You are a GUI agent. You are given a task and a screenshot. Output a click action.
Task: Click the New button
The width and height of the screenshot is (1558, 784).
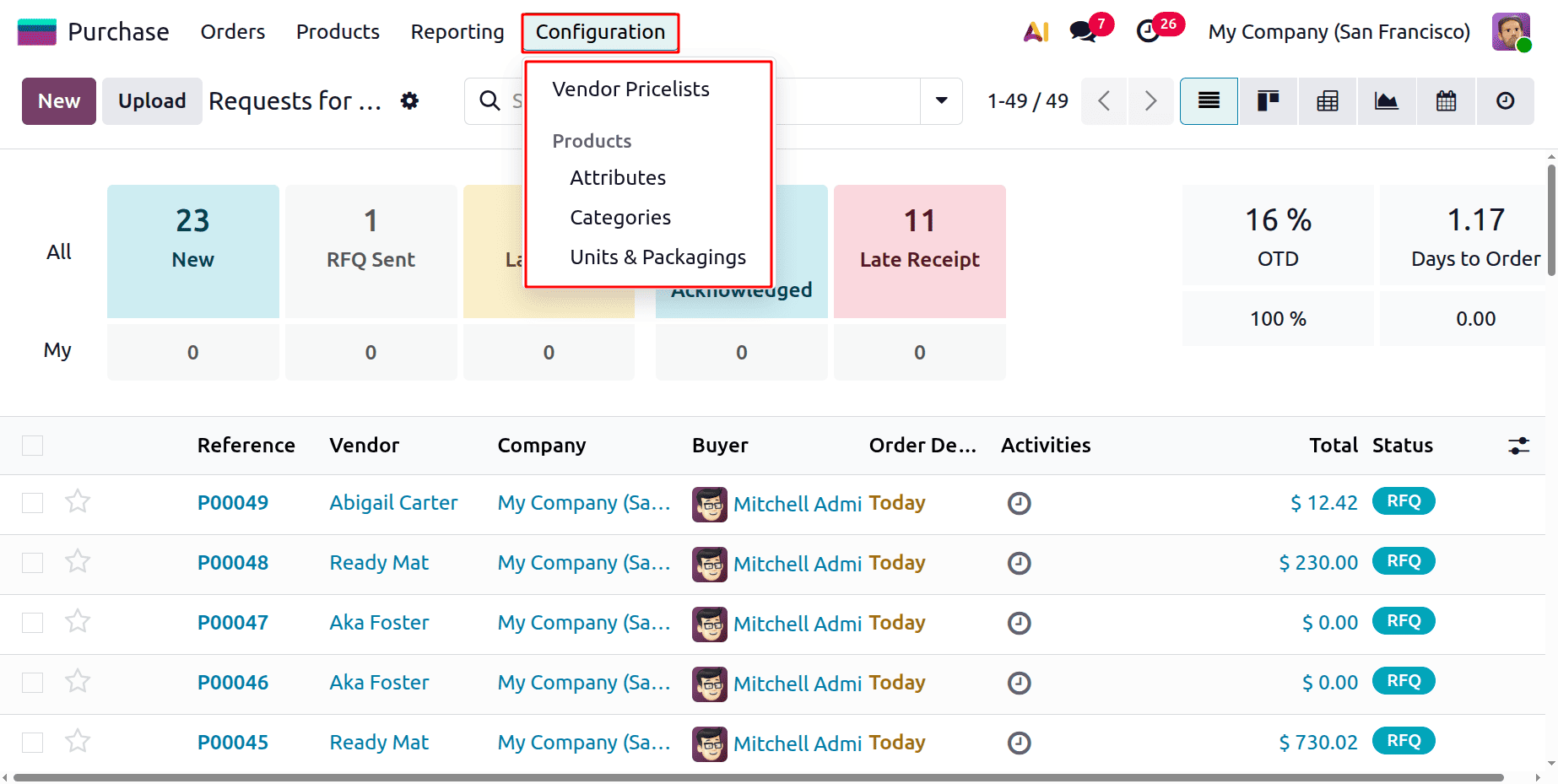point(58,100)
